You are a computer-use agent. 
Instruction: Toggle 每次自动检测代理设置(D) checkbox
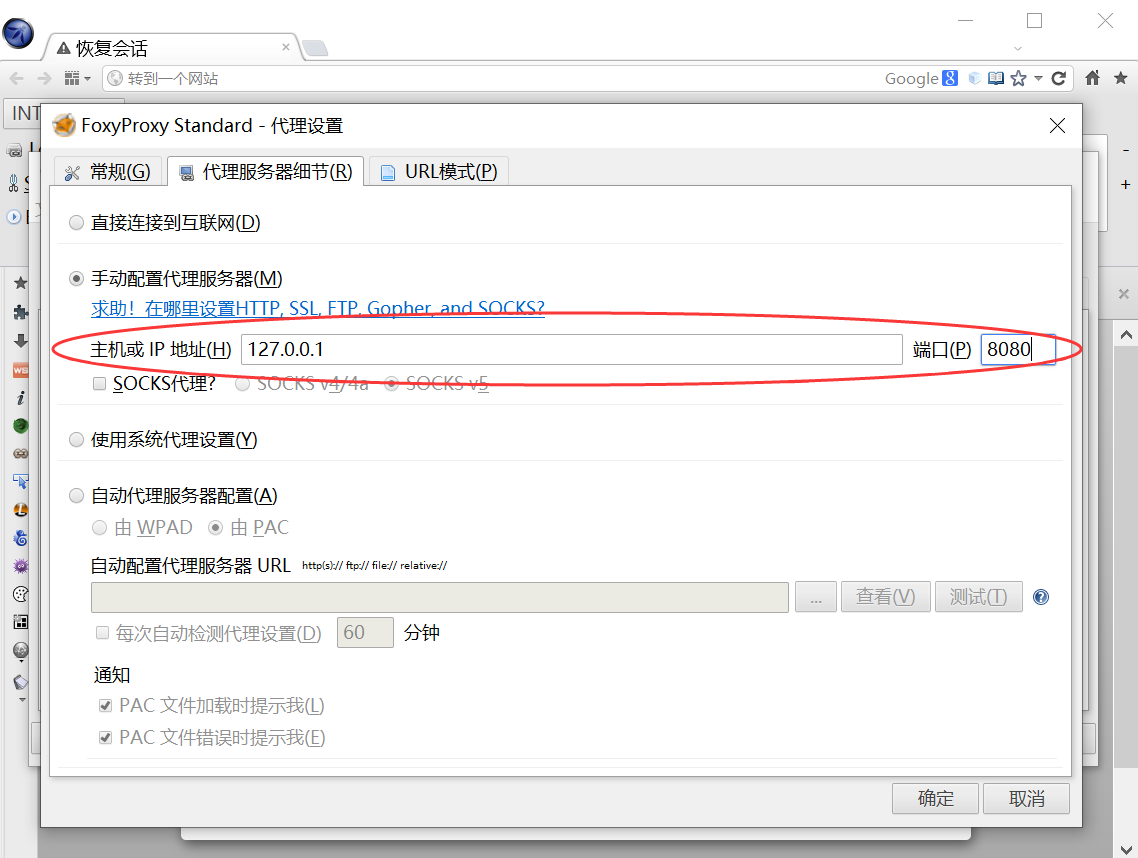(x=102, y=633)
